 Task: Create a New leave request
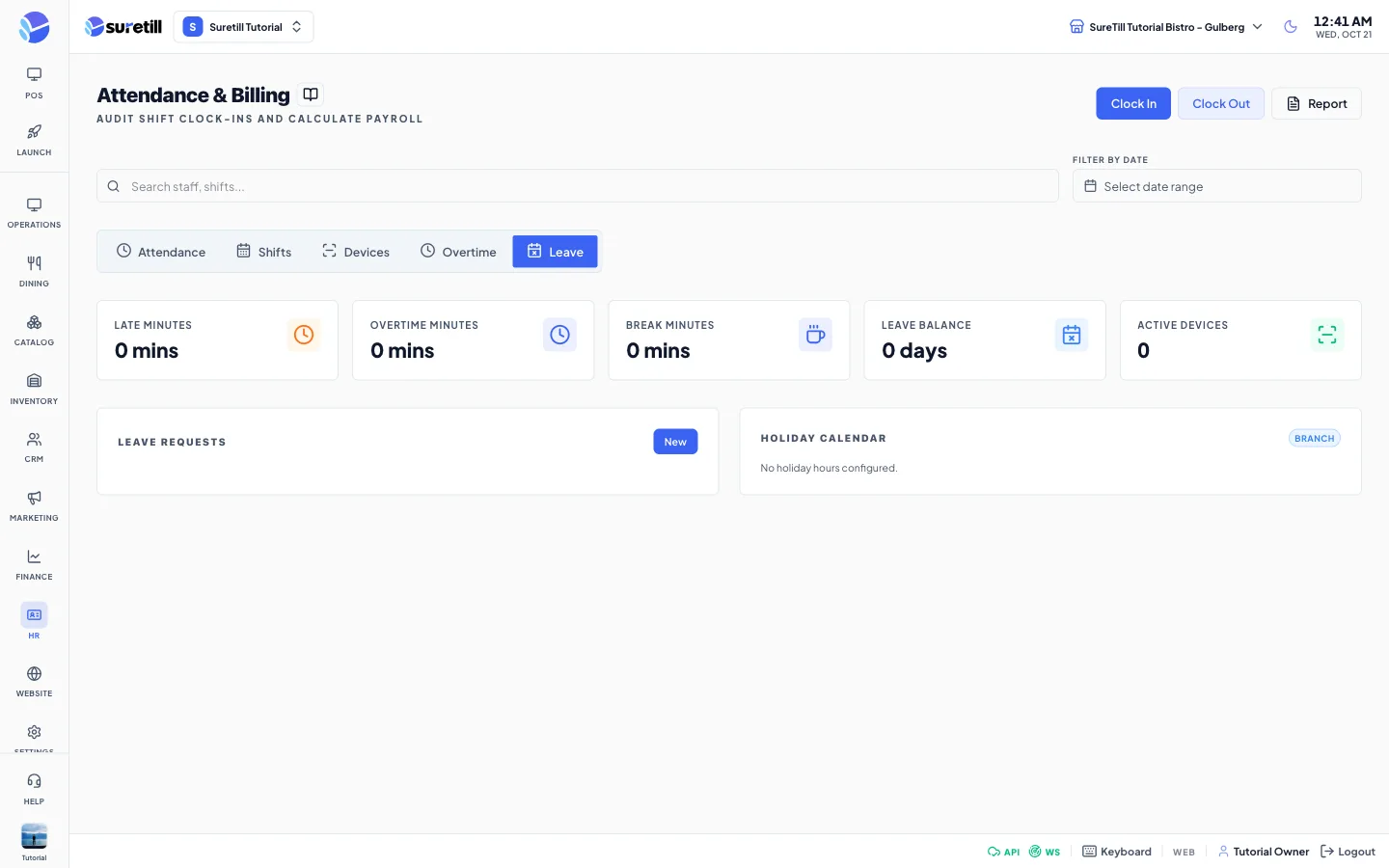tap(675, 442)
